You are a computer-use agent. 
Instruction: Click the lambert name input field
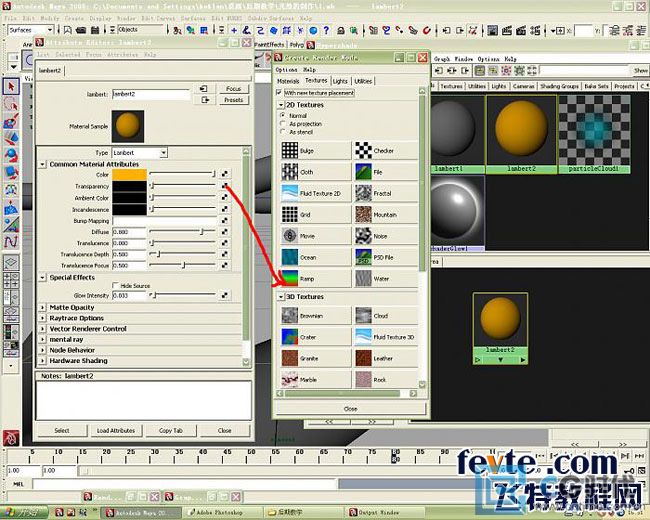click(x=151, y=94)
